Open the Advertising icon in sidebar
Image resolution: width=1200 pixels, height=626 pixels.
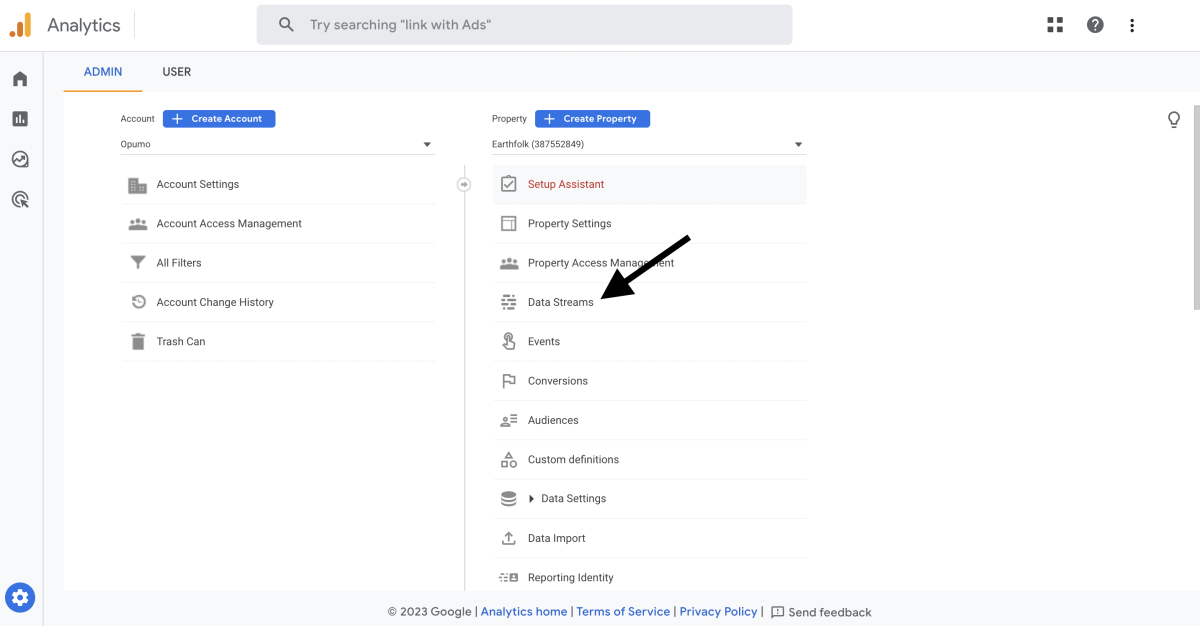[x=20, y=199]
